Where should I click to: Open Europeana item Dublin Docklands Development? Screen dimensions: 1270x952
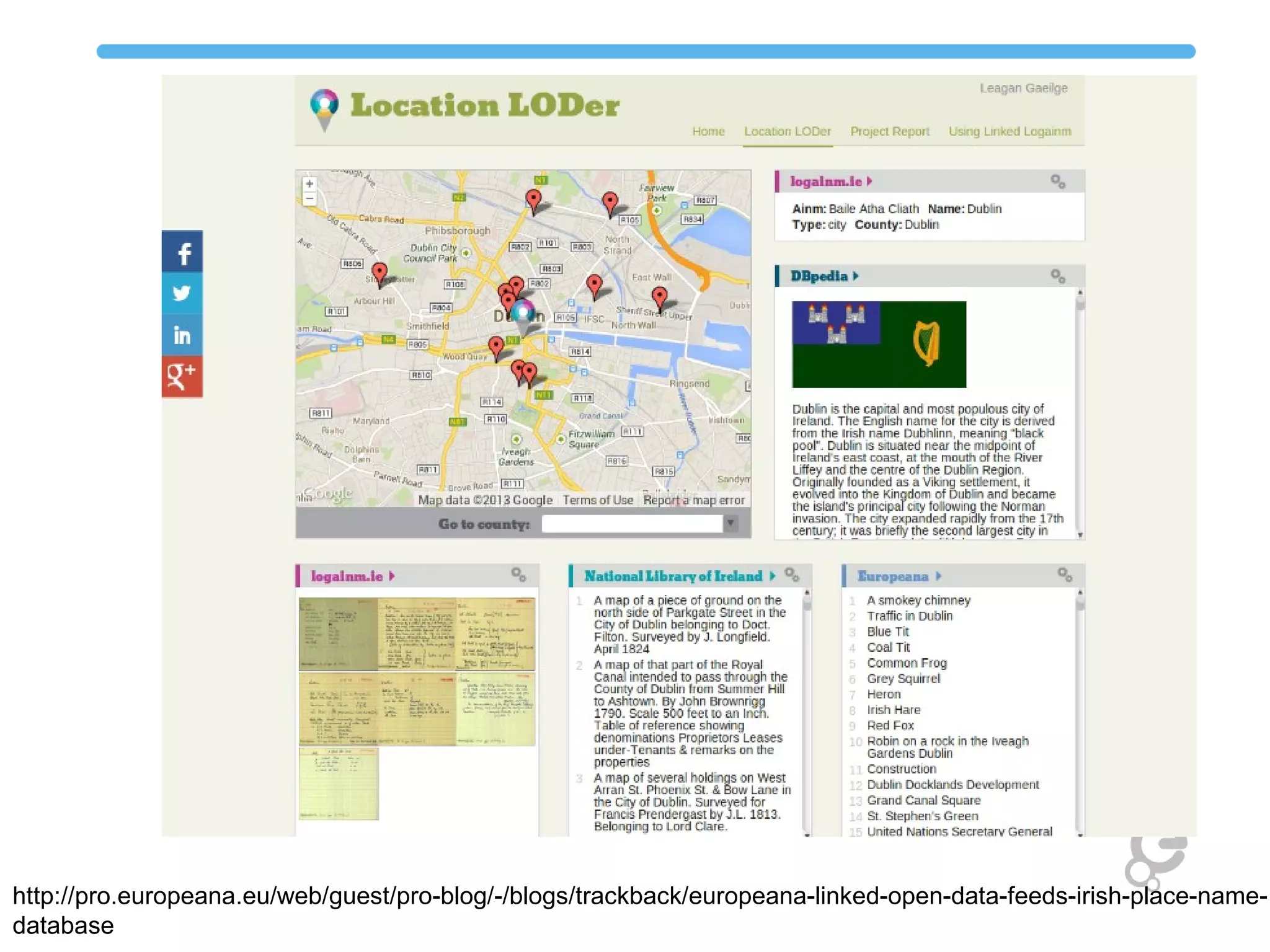[952, 784]
